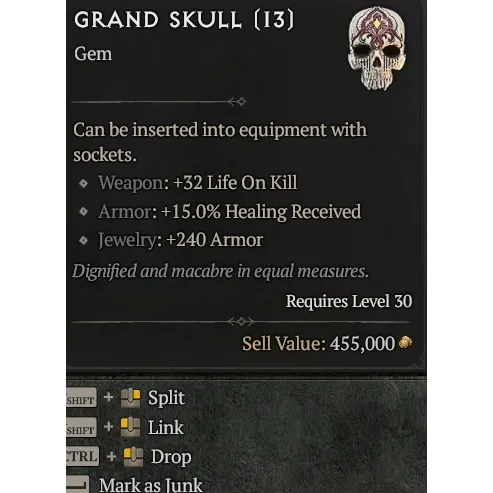
Task: Select the Split action label
Action: tap(166, 398)
